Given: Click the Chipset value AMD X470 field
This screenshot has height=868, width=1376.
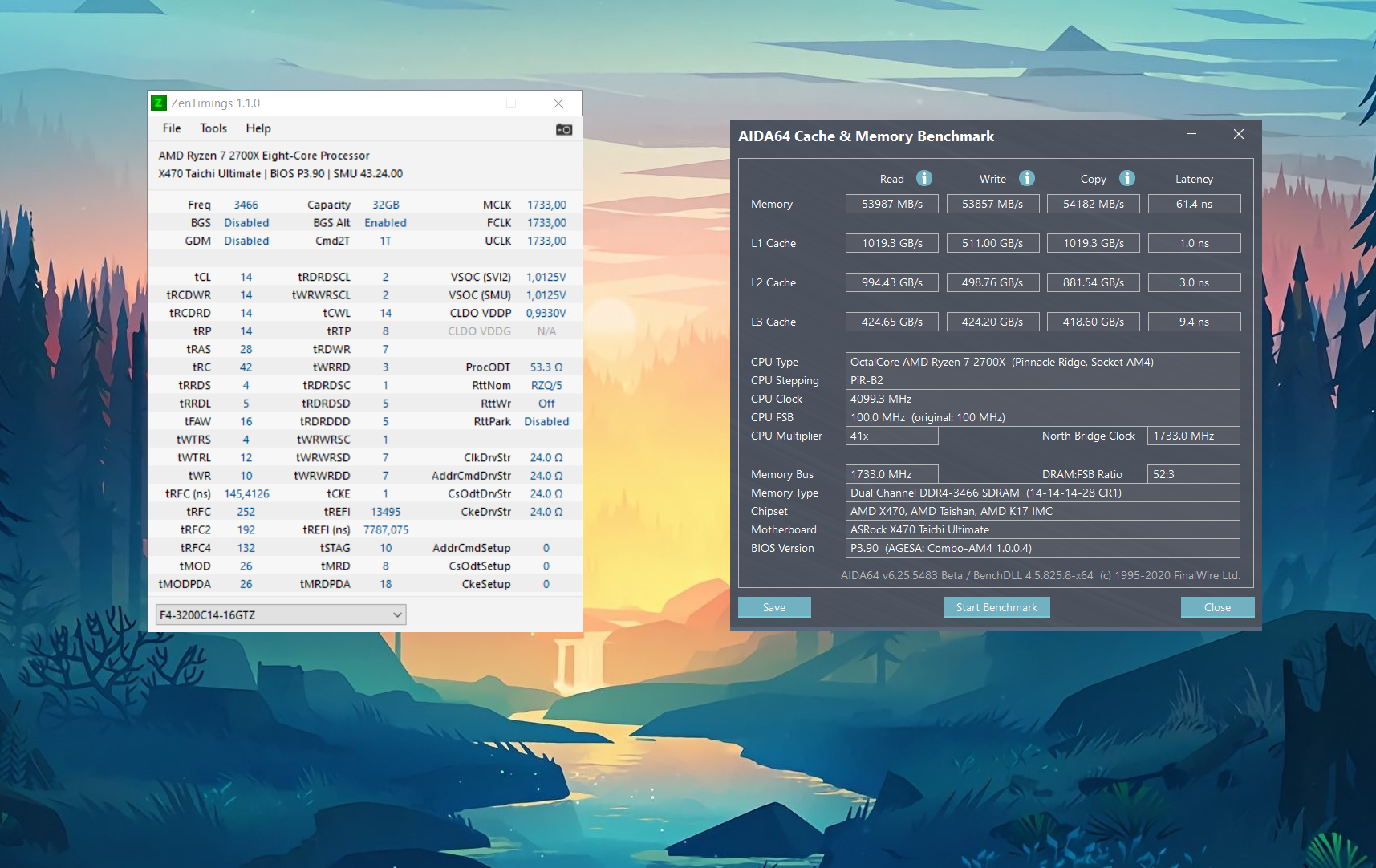Looking at the screenshot, I should pyautogui.click(x=1042, y=511).
